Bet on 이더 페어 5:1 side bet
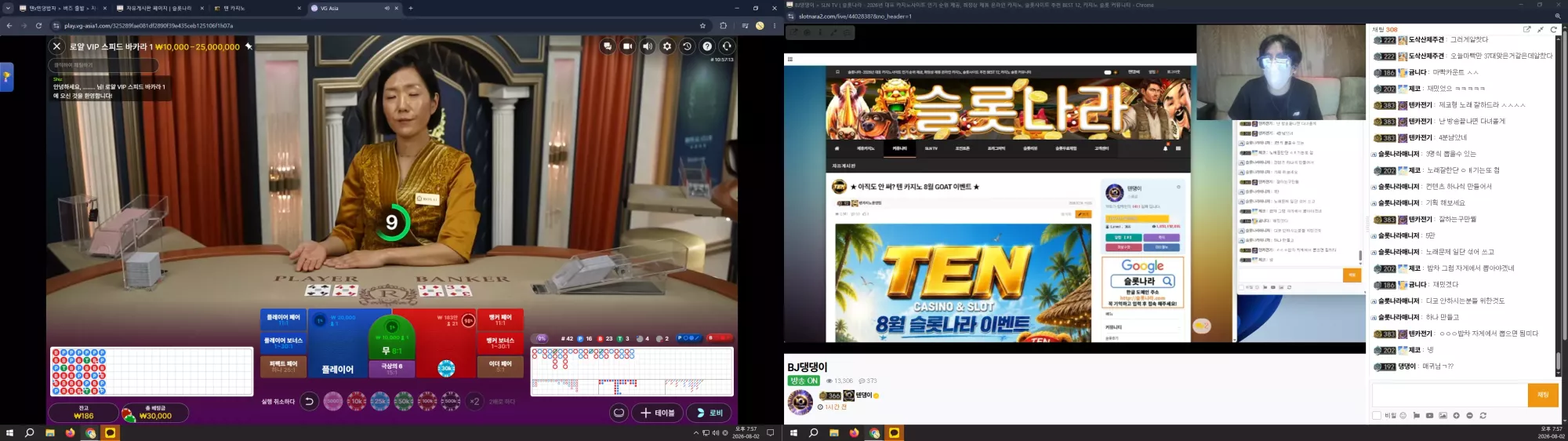Screen dimensions: 1568x441 pos(500,366)
